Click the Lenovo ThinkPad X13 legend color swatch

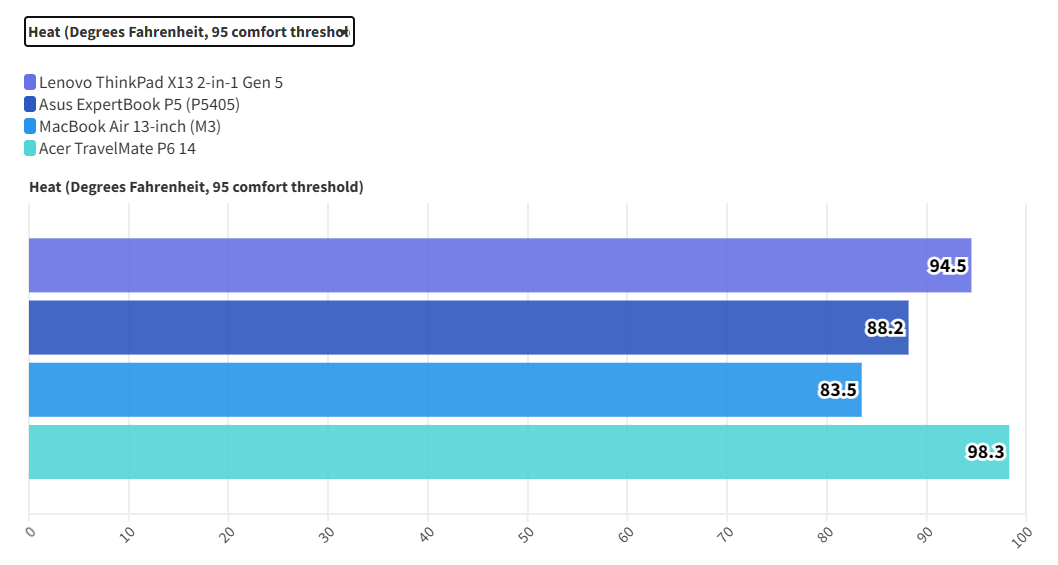tap(30, 82)
